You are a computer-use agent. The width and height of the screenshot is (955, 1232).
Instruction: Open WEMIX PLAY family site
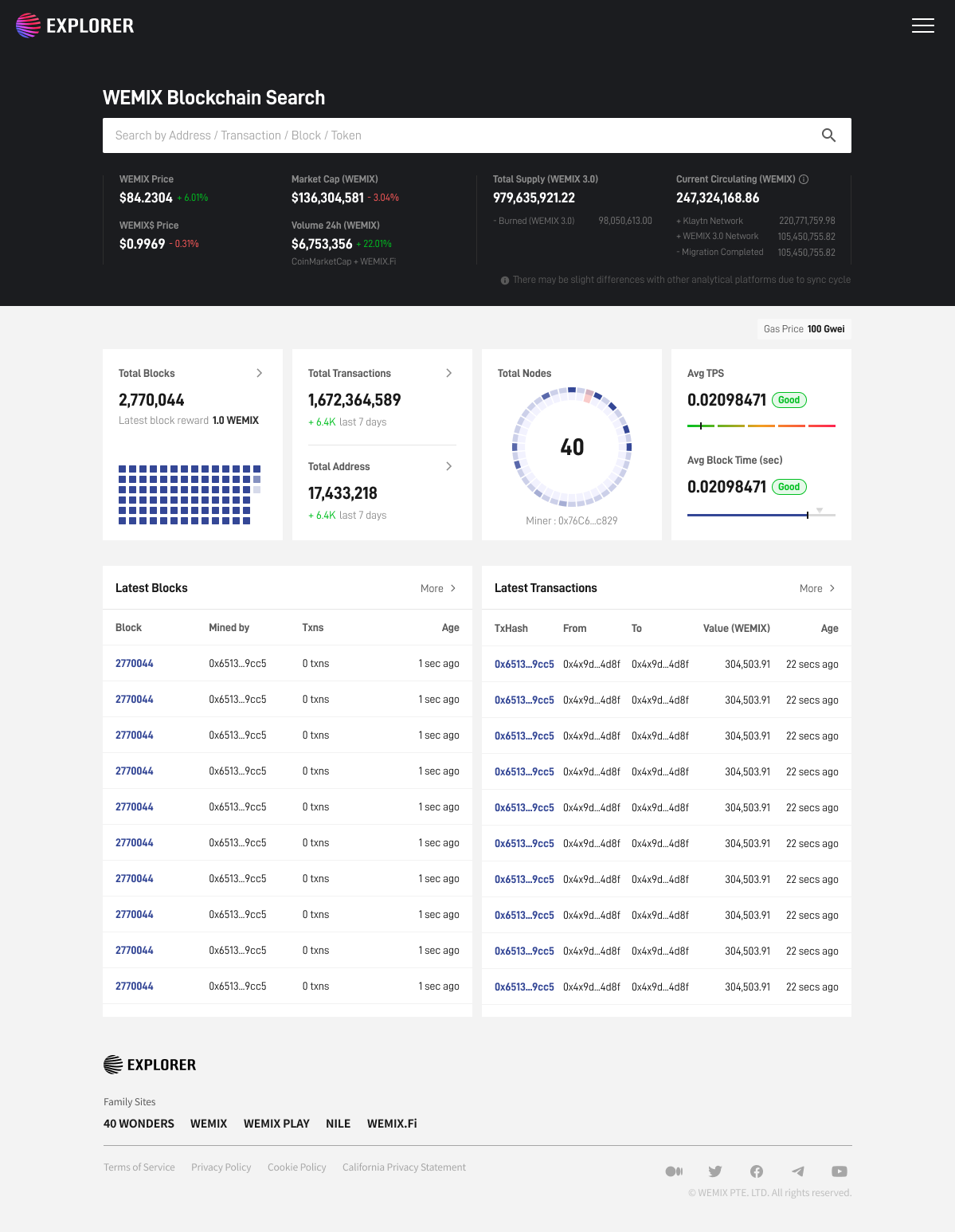point(276,1124)
